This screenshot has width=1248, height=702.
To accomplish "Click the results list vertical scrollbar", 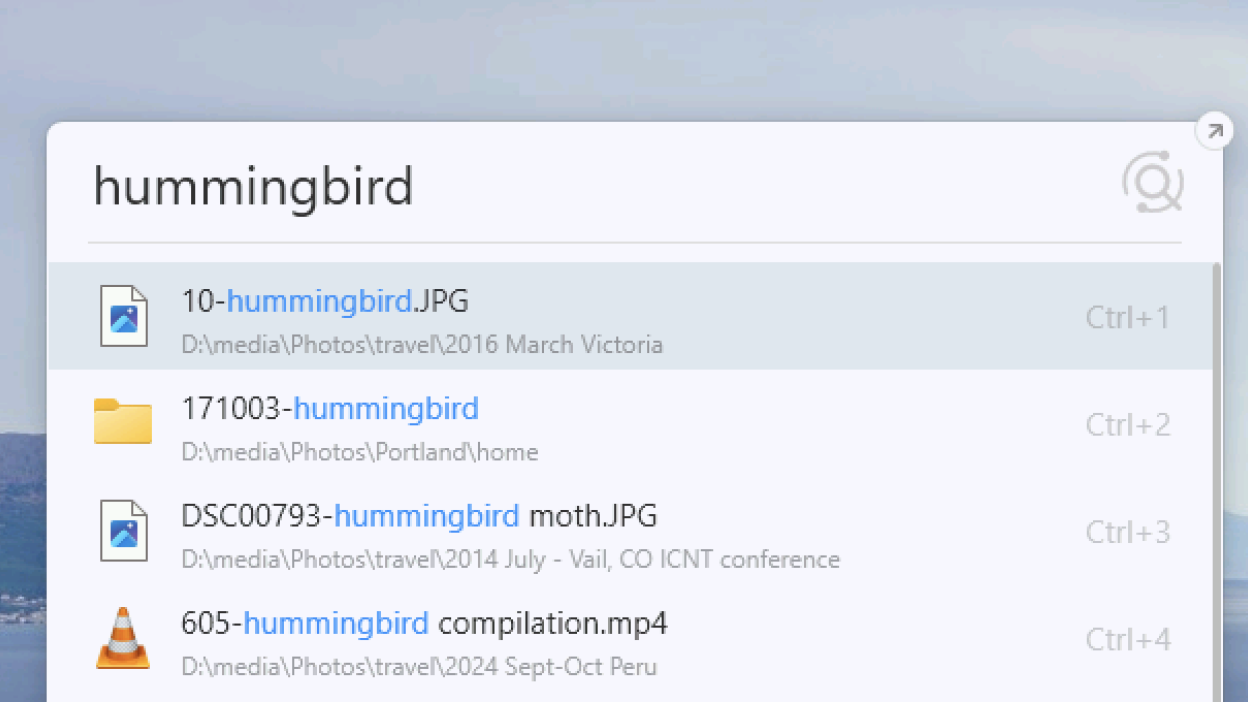I will coord(1217,480).
